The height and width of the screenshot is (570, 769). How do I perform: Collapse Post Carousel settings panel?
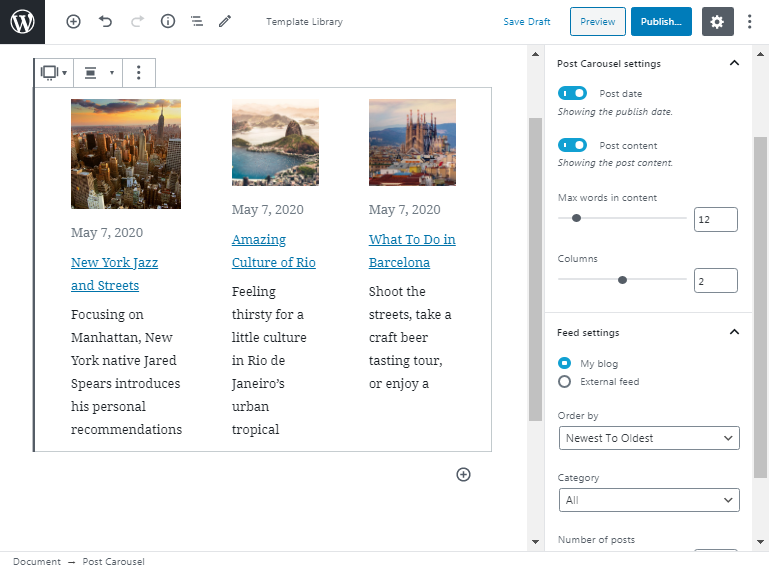tap(734, 63)
